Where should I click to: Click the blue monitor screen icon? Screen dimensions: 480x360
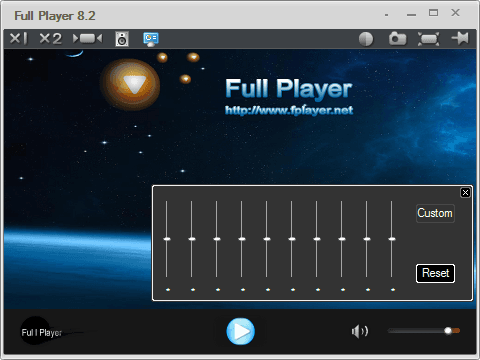point(151,39)
